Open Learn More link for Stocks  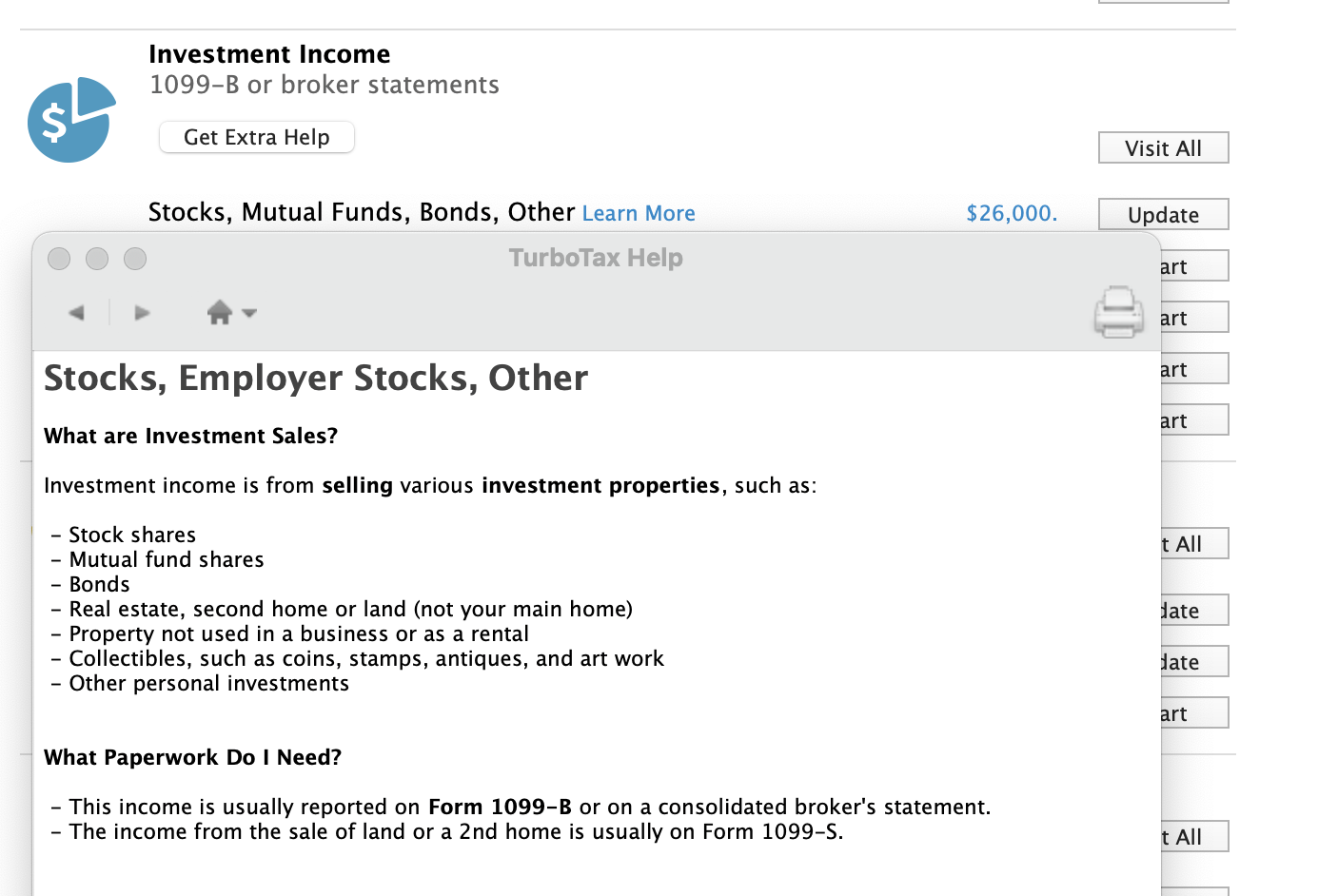point(639,214)
